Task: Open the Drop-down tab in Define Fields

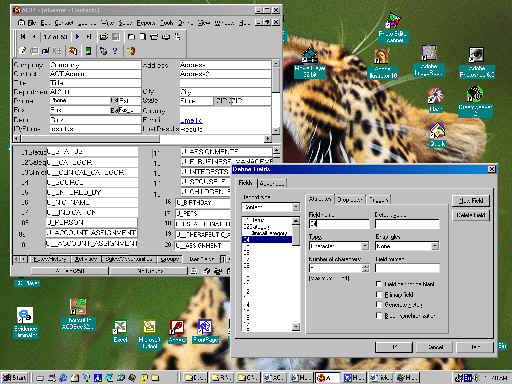Action: [350, 200]
